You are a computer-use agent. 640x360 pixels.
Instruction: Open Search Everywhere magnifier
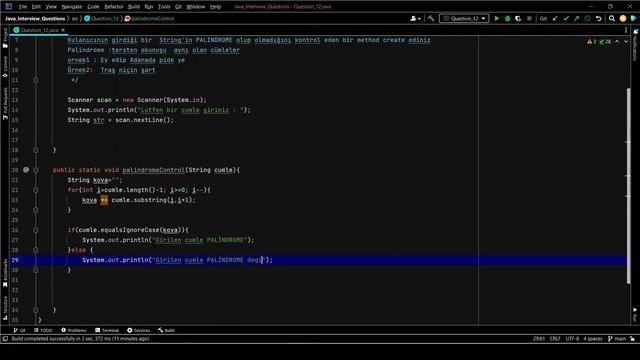(612, 18)
